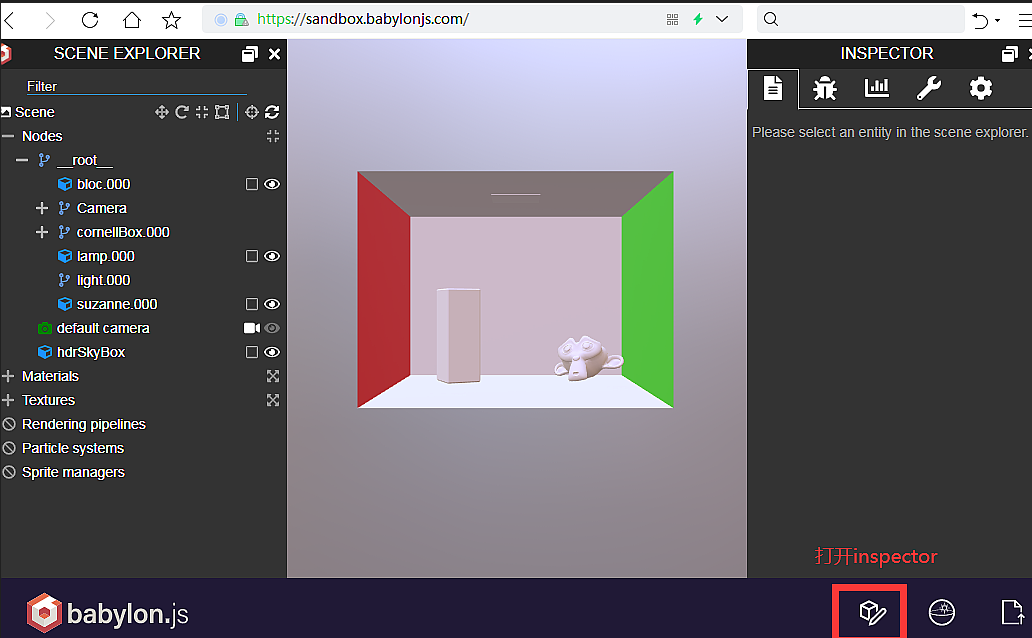This screenshot has width=1032, height=638.
Task: Open Inspector Tools via wrench icon
Action: click(x=929, y=88)
